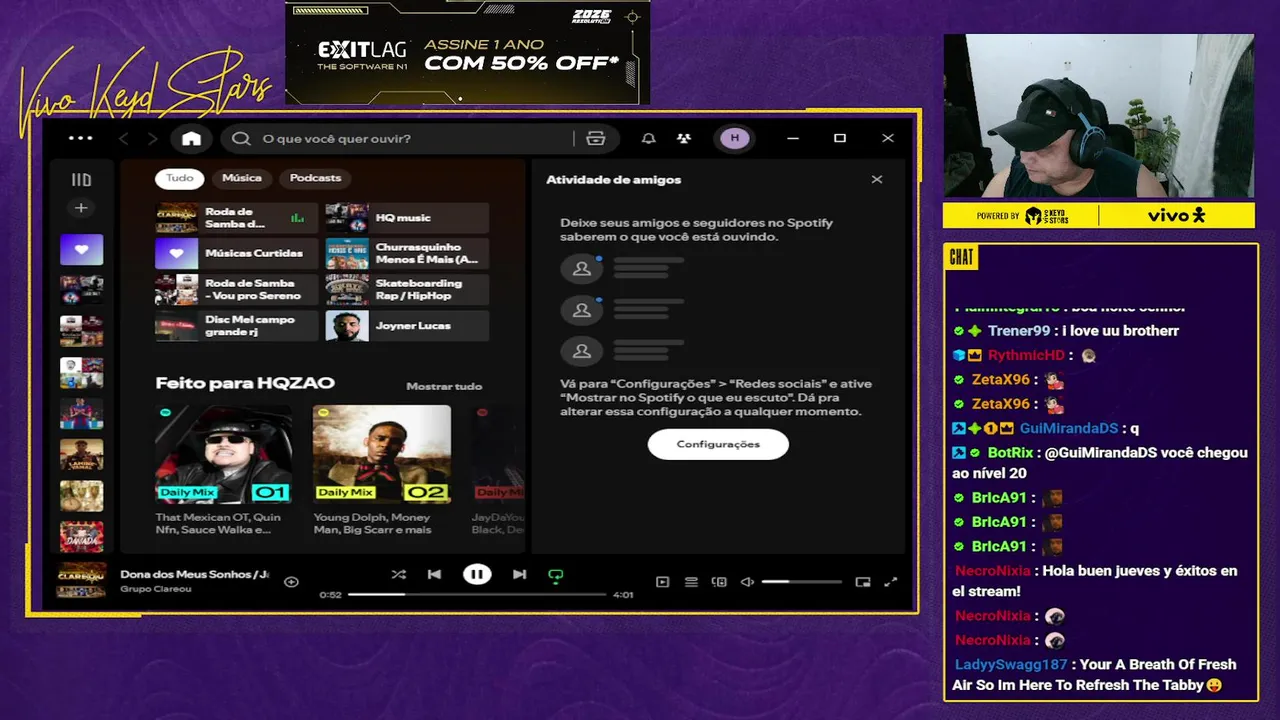Open the Browse icon in search bar
Screen dimensions: 1280x720
pyautogui.click(x=596, y=139)
